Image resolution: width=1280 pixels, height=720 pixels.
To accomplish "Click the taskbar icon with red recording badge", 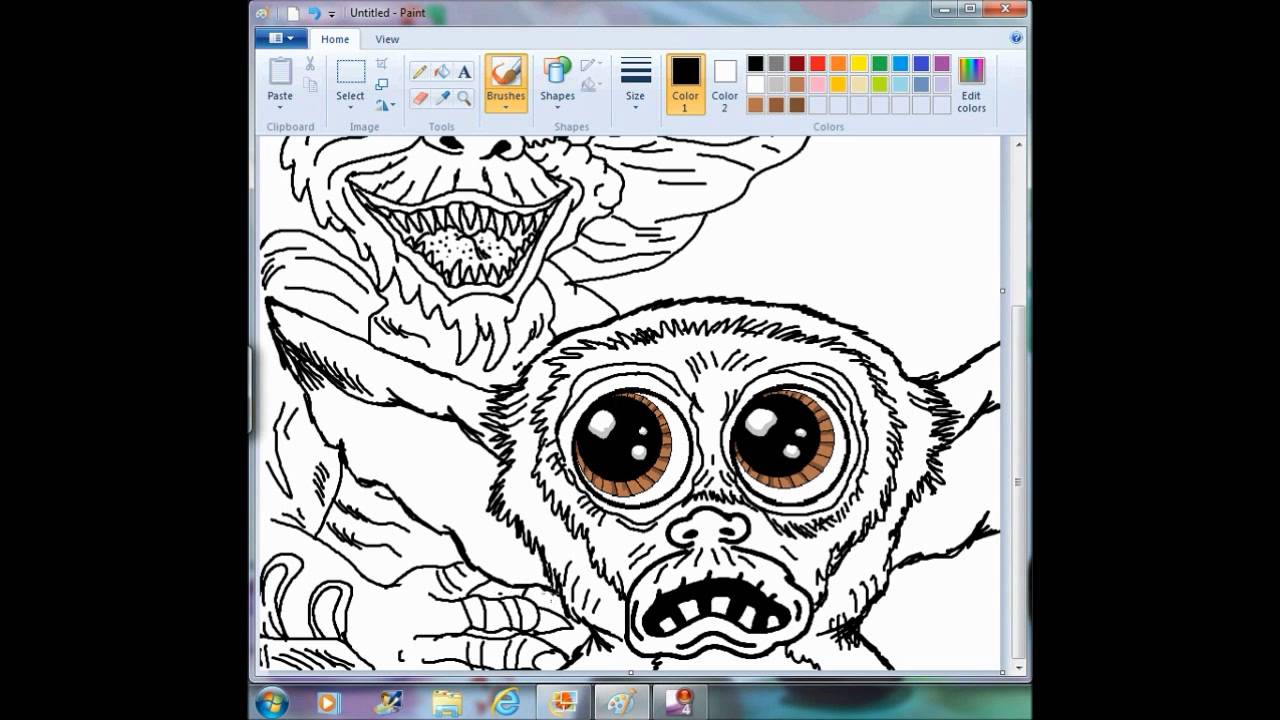I will click(681, 703).
